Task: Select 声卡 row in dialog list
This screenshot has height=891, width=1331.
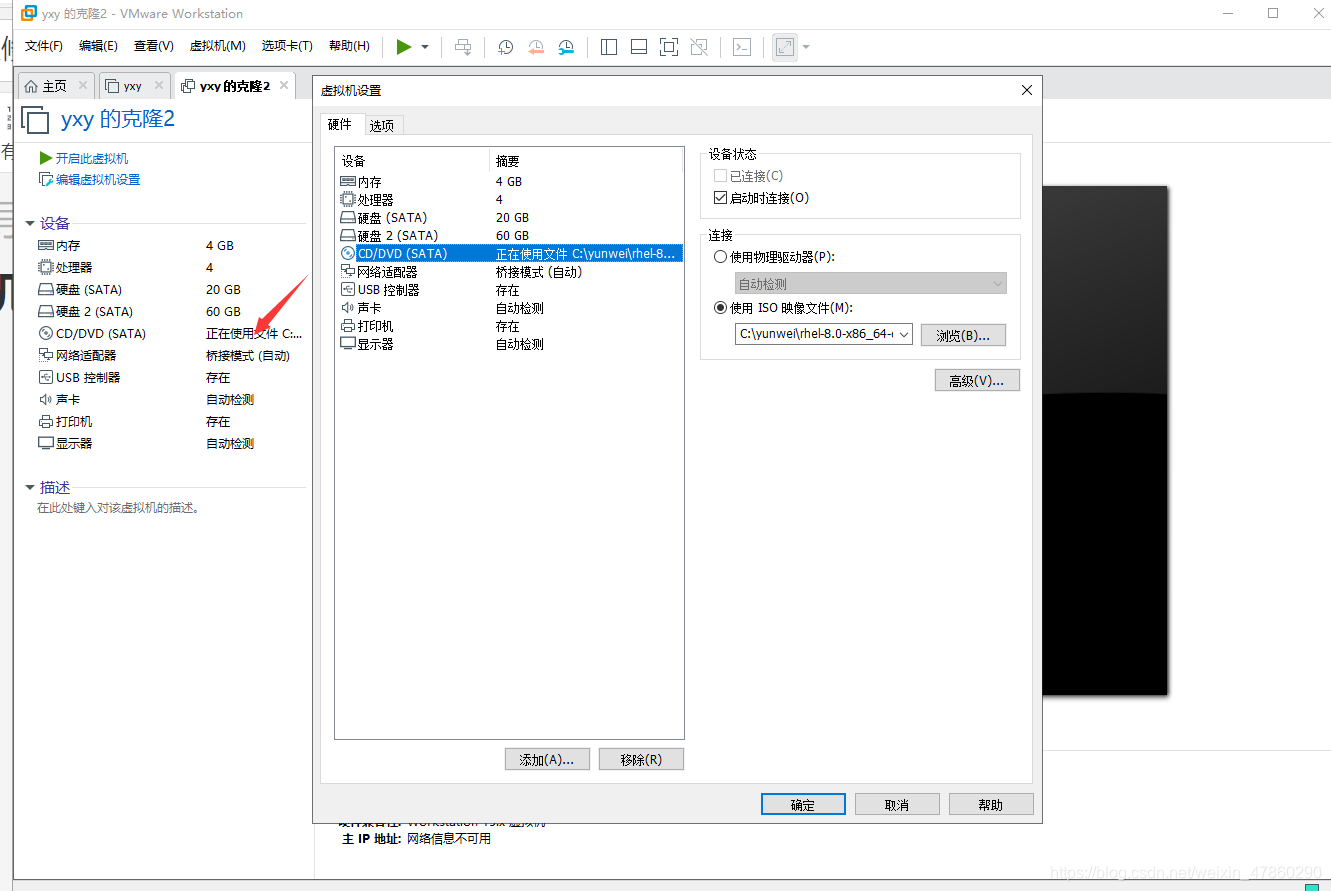Action: 509,308
